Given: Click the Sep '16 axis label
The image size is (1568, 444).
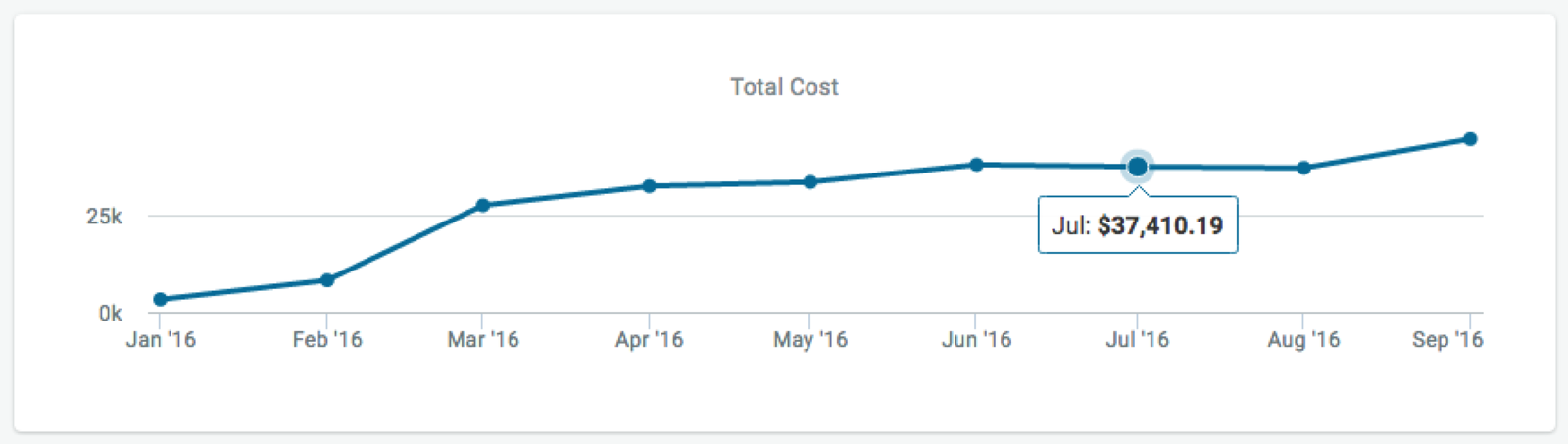Looking at the screenshot, I should click(x=1447, y=339).
